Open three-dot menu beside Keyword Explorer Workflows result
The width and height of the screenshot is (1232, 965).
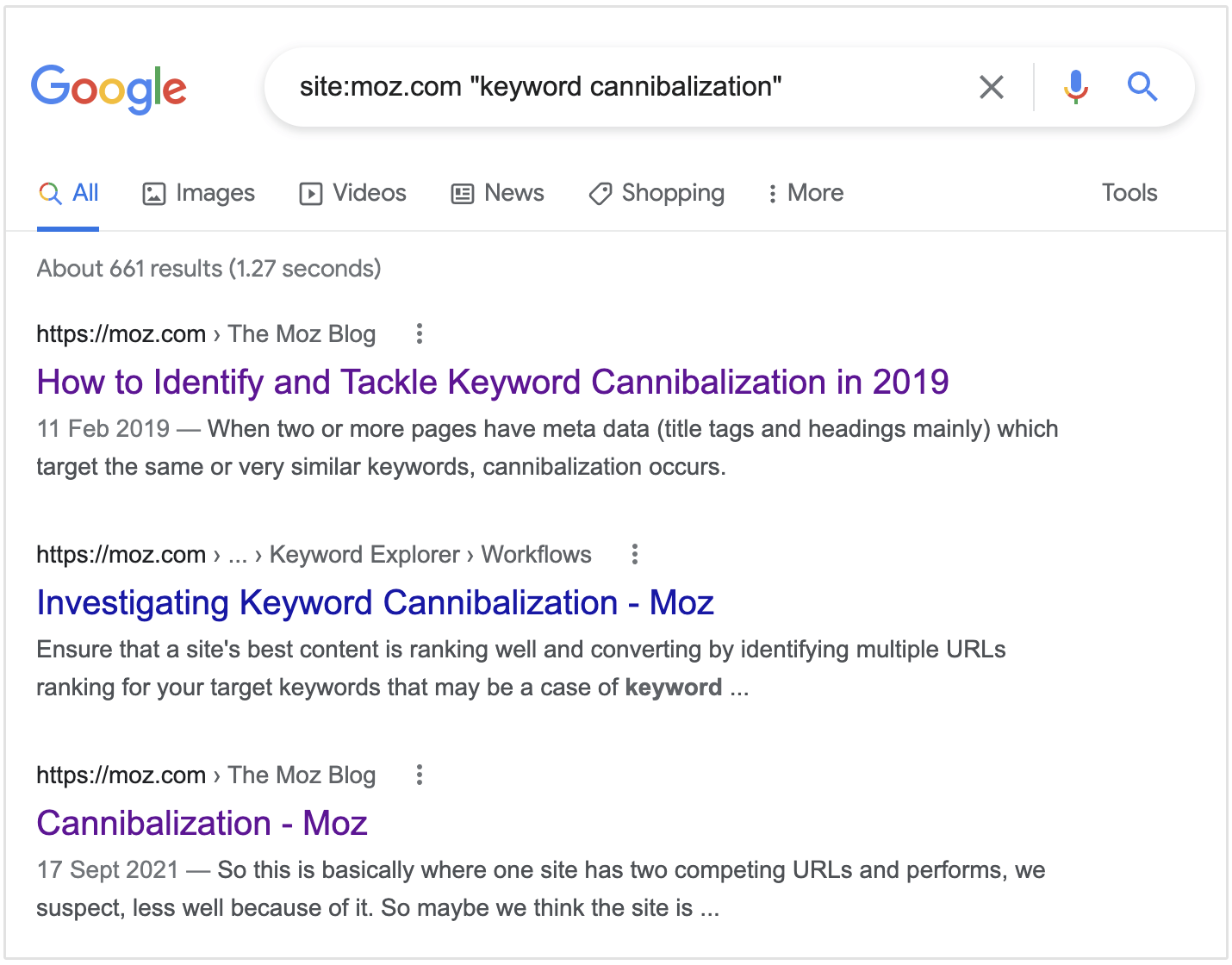pyautogui.click(x=635, y=555)
